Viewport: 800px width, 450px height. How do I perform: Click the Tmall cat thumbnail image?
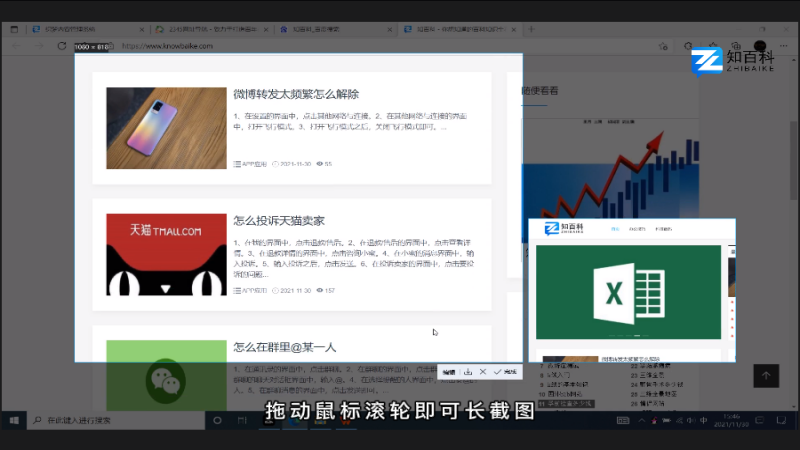pos(166,255)
